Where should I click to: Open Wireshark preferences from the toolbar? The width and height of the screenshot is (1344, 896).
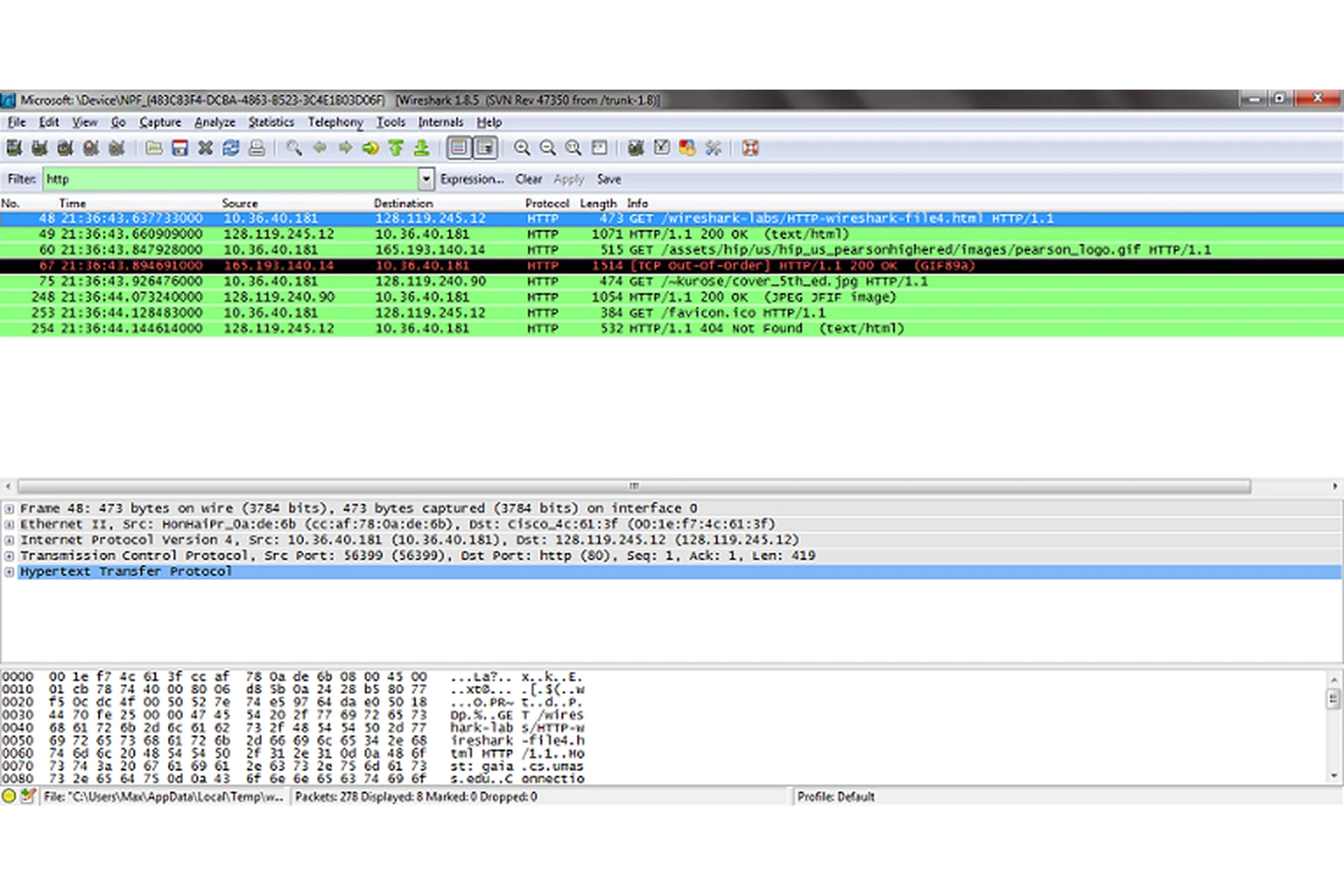coord(714,148)
